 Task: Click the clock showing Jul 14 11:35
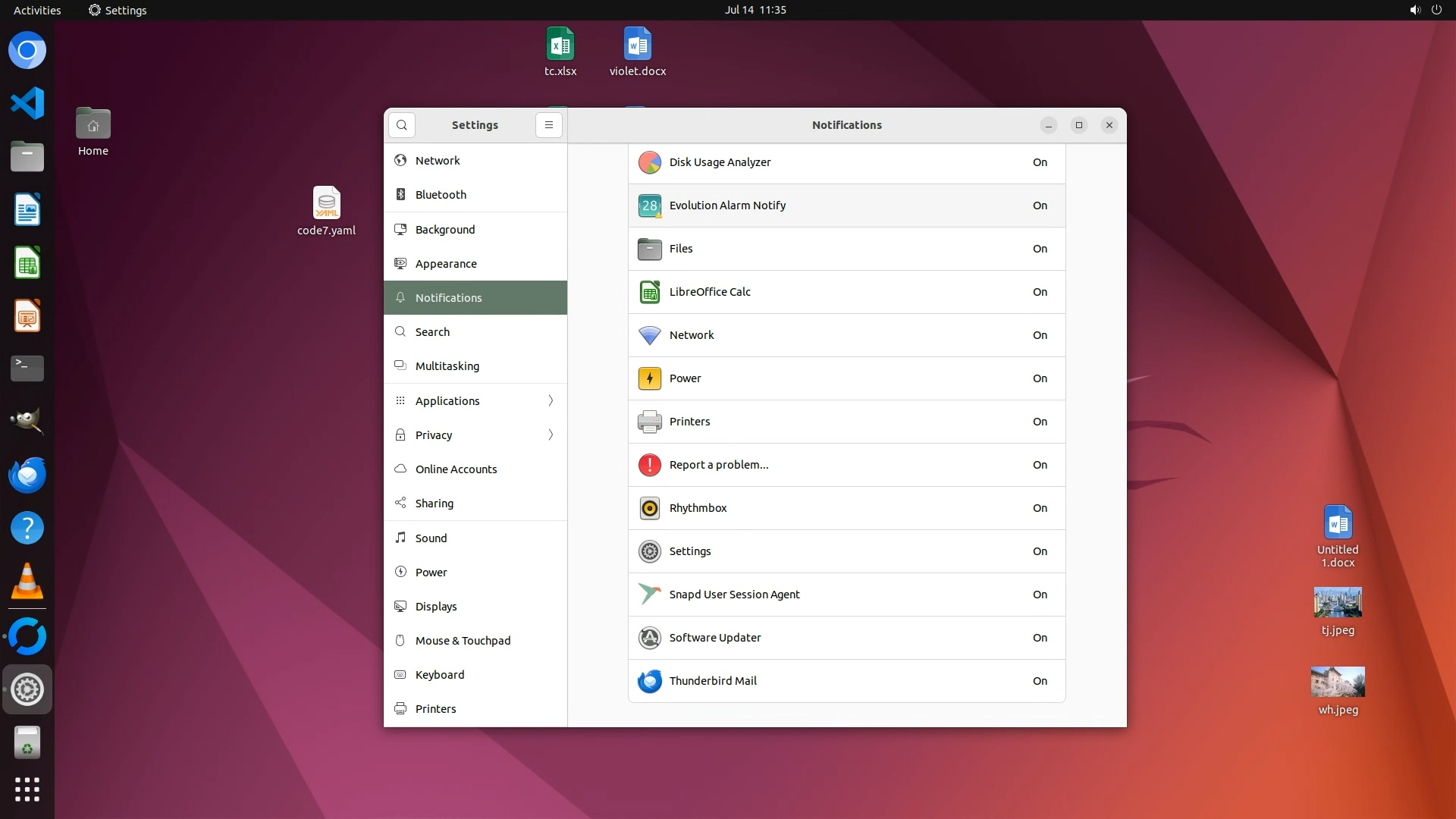click(x=755, y=10)
